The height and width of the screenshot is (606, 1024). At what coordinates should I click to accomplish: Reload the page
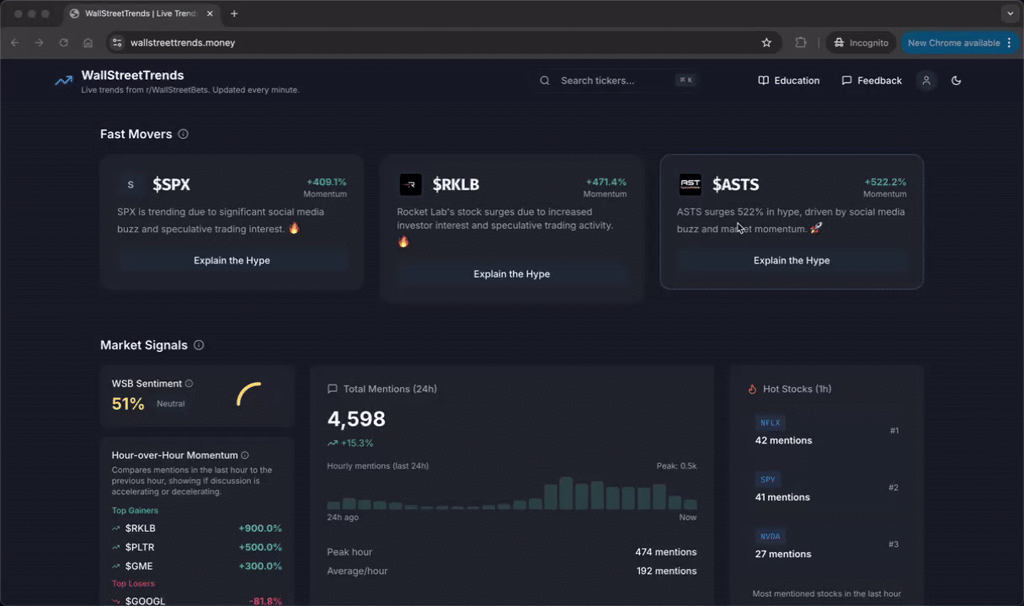(x=63, y=42)
